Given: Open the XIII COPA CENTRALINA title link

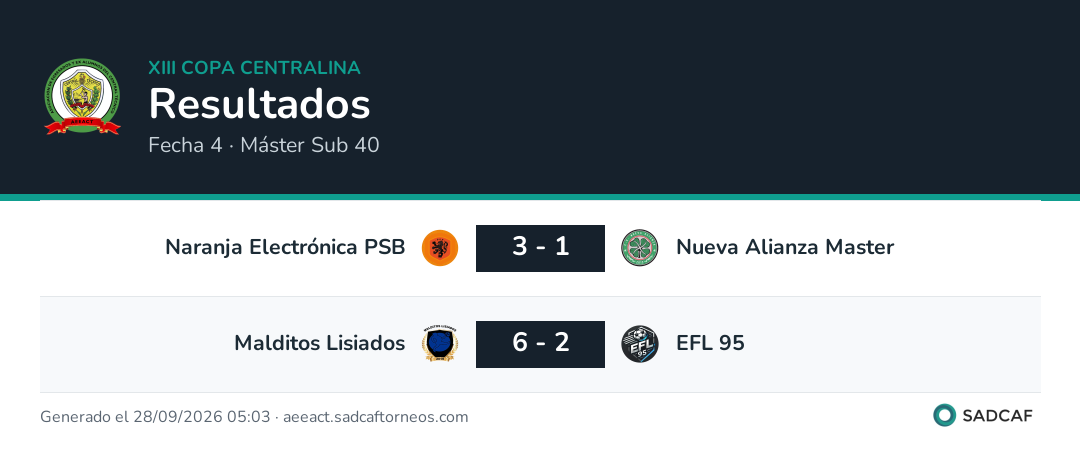Looking at the screenshot, I should pyautogui.click(x=254, y=68).
